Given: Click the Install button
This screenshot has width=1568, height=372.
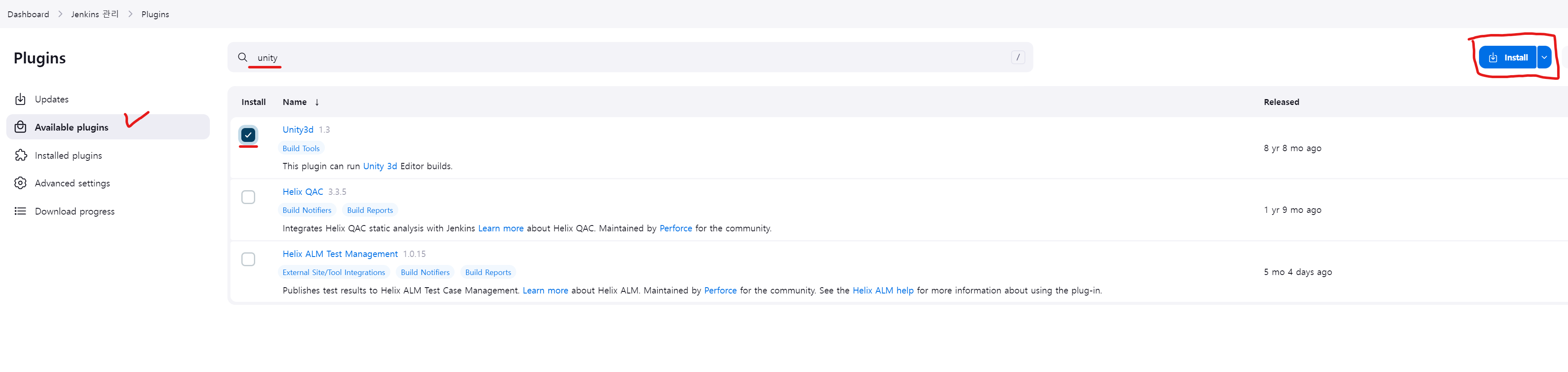Looking at the screenshot, I should 1507,57.
